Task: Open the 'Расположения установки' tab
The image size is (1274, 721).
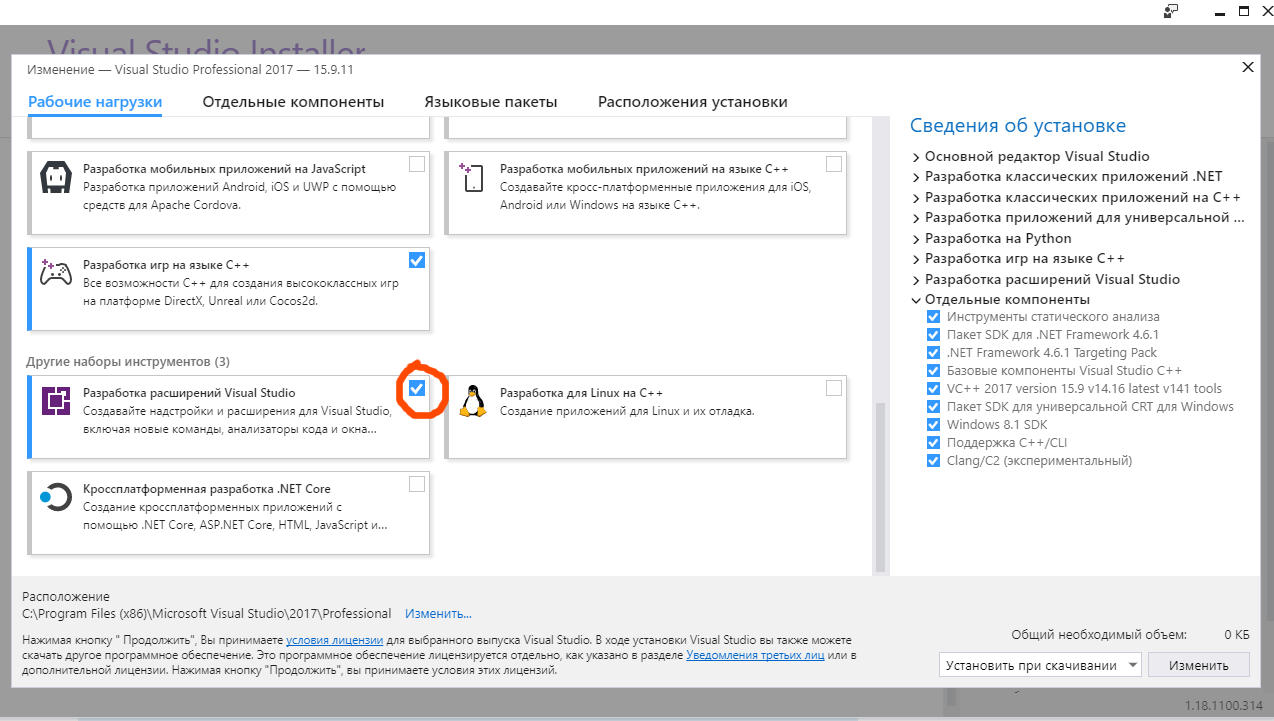Action: 693,102
